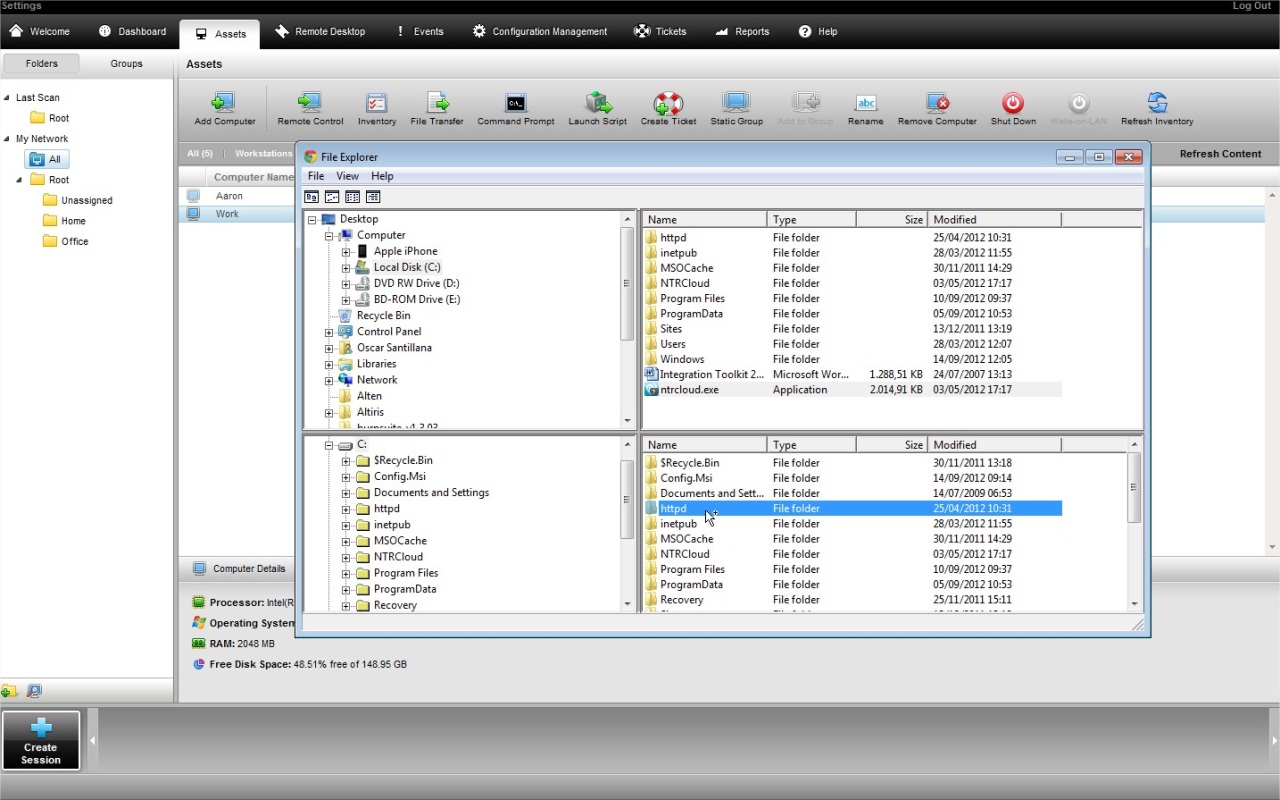
Task: Collapse the Computer tree node
Action: pos(329,235)
